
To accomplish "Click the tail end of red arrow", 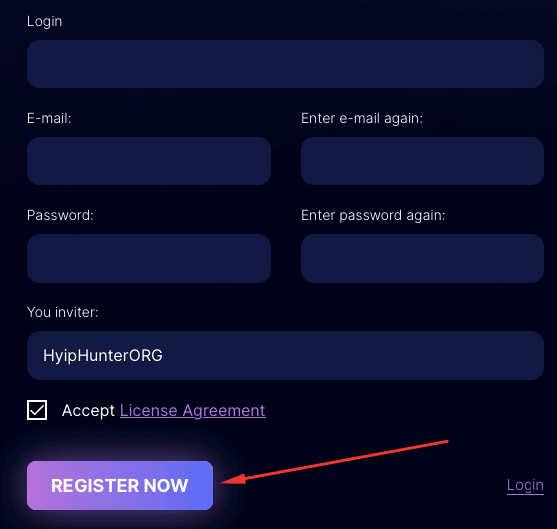I will click(446, 442).
